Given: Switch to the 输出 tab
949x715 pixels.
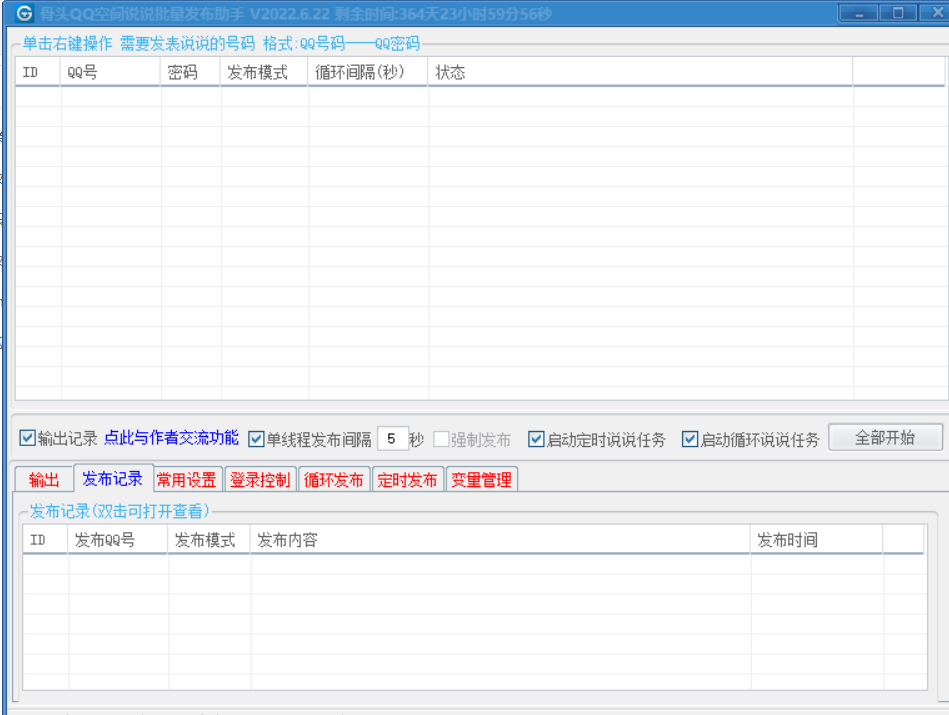Looking at the screenshot, I should tap(43, 480).
